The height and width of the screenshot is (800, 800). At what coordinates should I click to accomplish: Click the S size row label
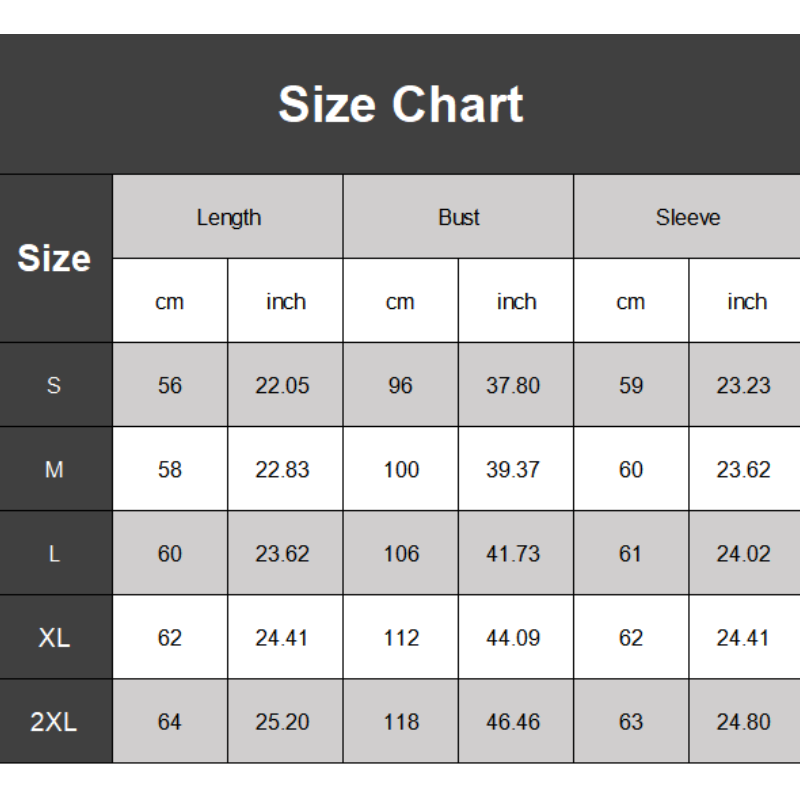click(x=54, y=386)
